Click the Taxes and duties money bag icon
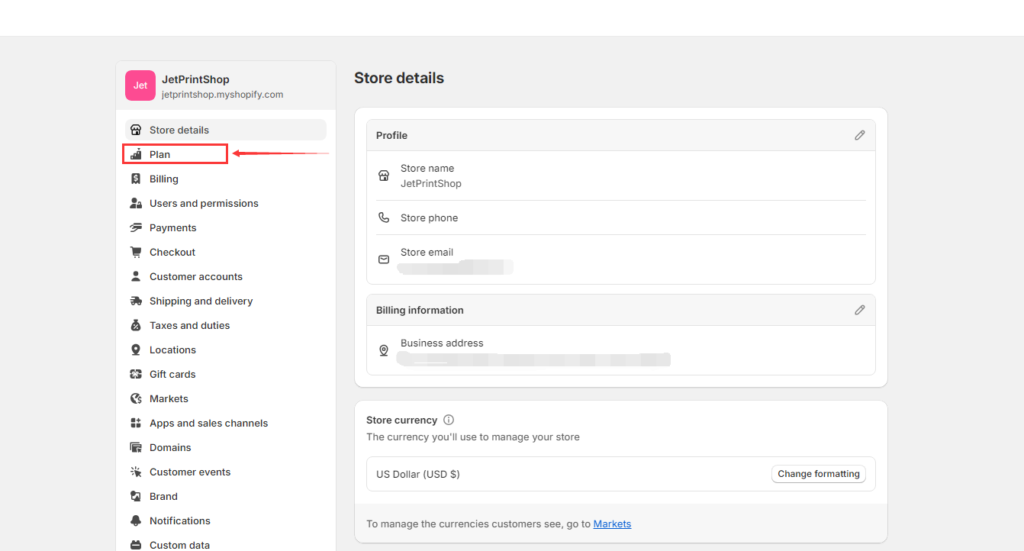1024x551 pixels. 136,325
